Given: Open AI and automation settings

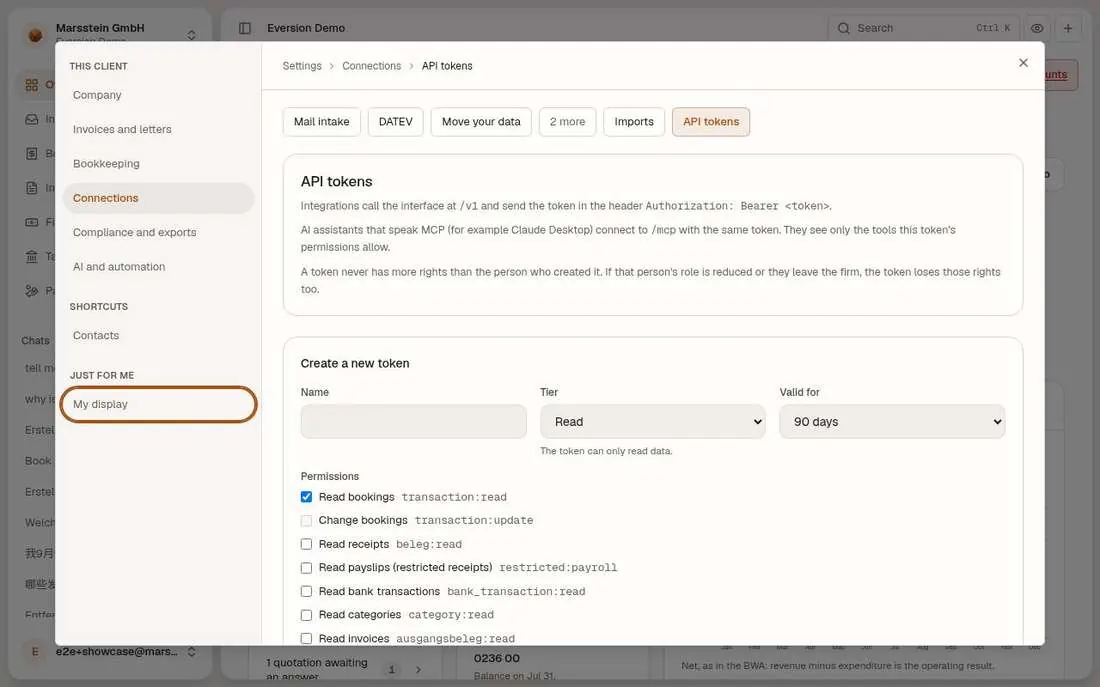Looking at the screenshot, I should (158, 267).
